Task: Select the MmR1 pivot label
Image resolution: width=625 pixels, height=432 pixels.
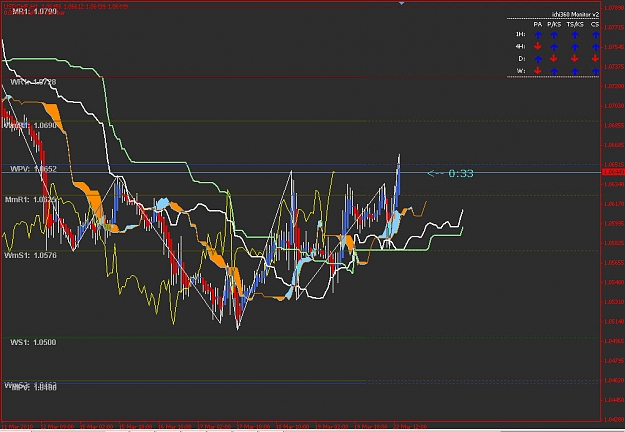Action: coord(31,199)
